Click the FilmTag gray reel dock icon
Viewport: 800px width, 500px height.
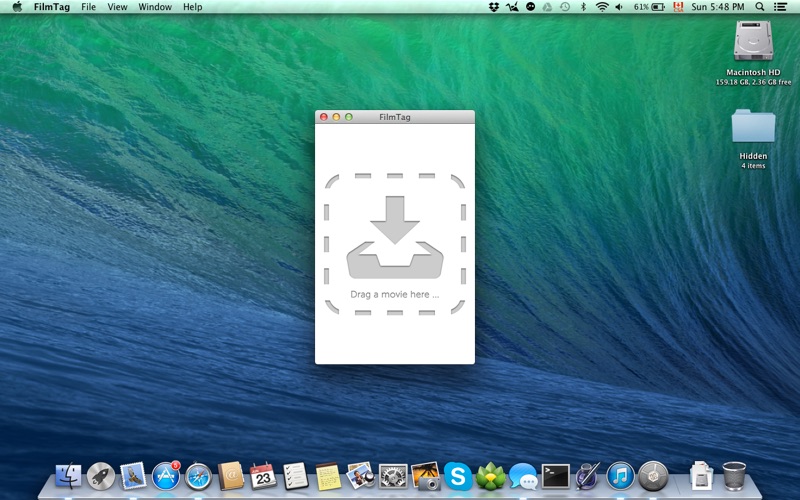[x=653, y=476]
